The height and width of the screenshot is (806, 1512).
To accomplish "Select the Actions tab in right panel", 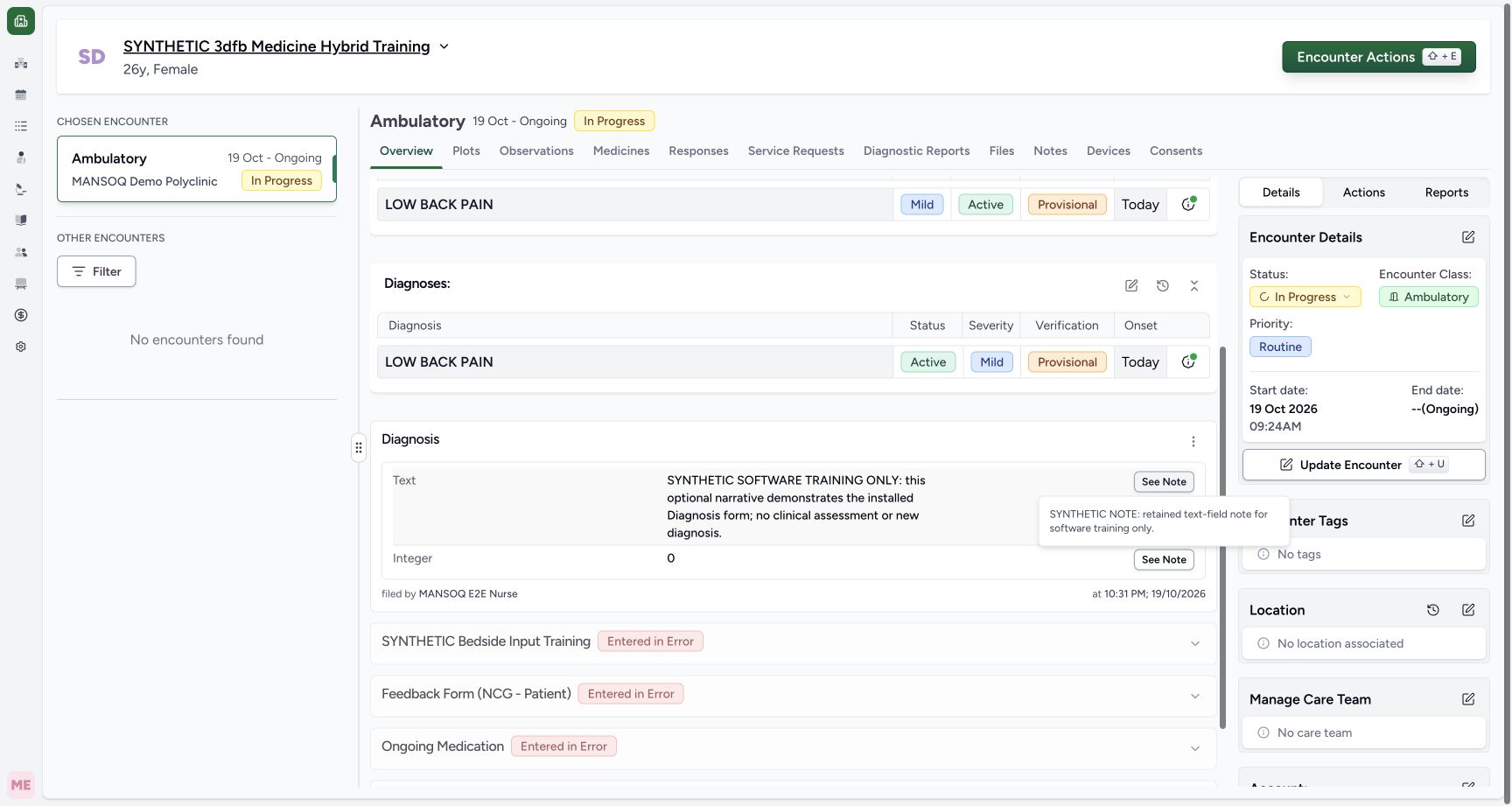I will coord(1364,193).
